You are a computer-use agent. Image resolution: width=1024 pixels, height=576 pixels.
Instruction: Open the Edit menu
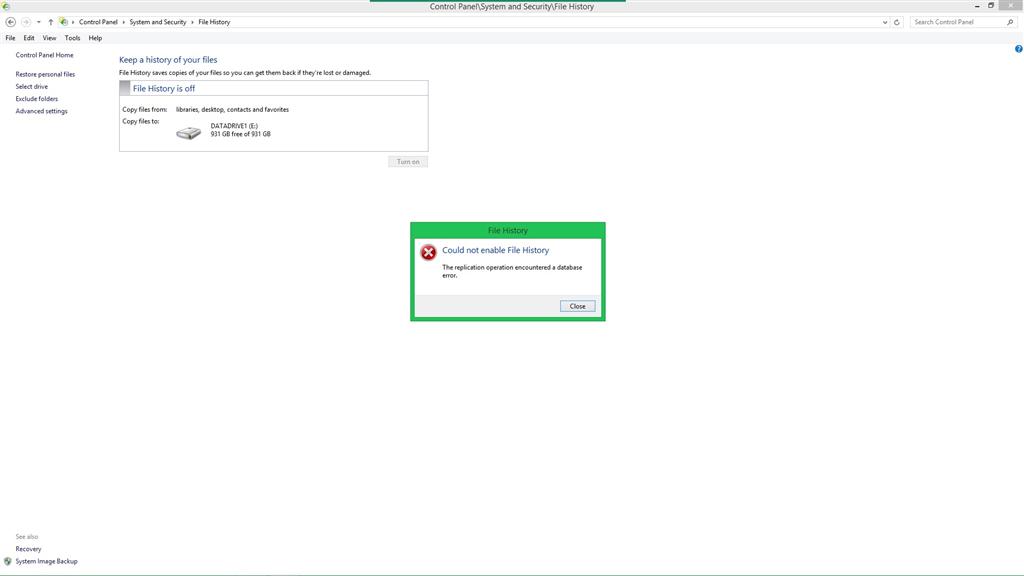[x=29, y=38]
